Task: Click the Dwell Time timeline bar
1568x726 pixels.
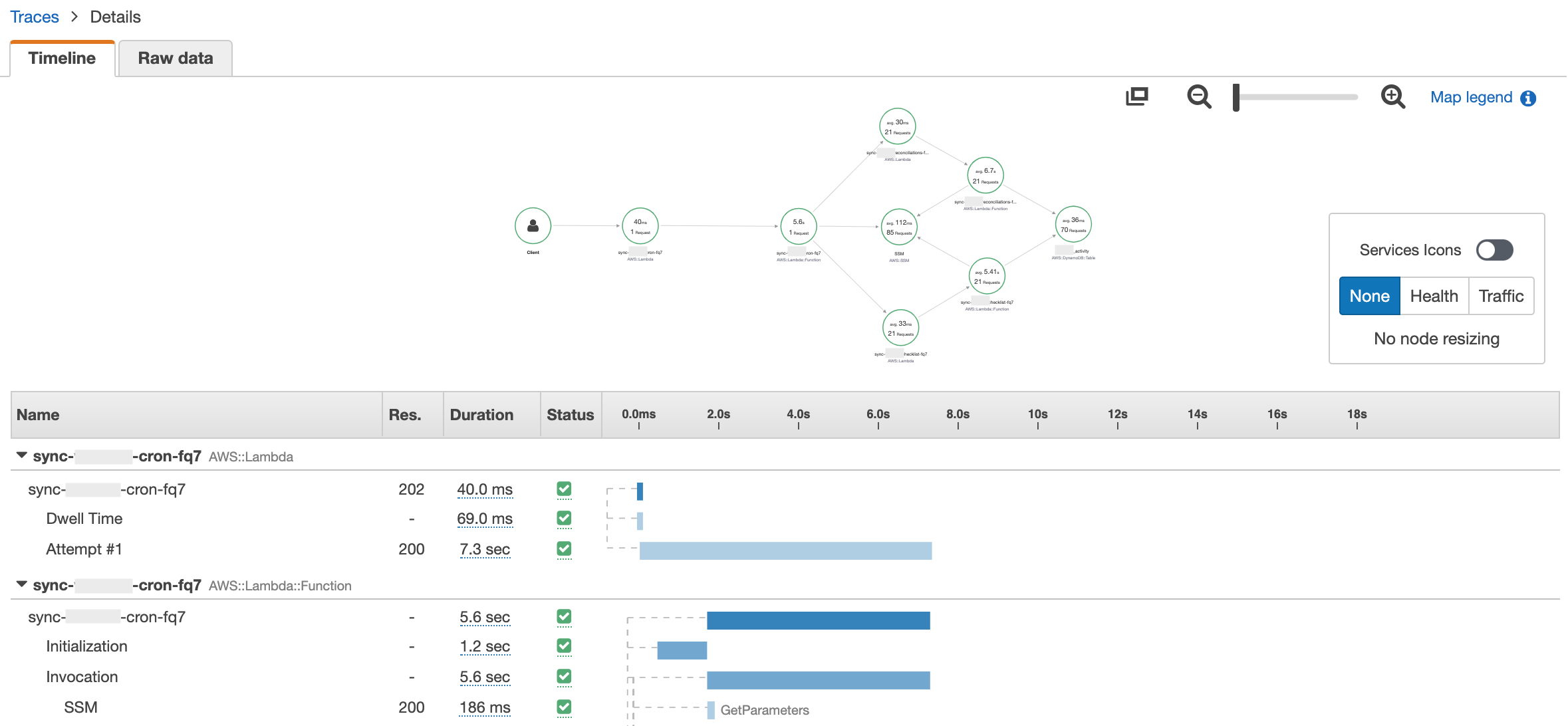Action: 640,521
